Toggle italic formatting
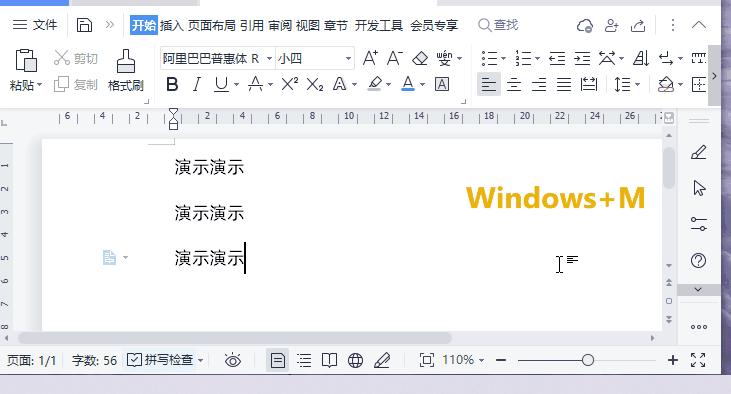 pos(197,84)
